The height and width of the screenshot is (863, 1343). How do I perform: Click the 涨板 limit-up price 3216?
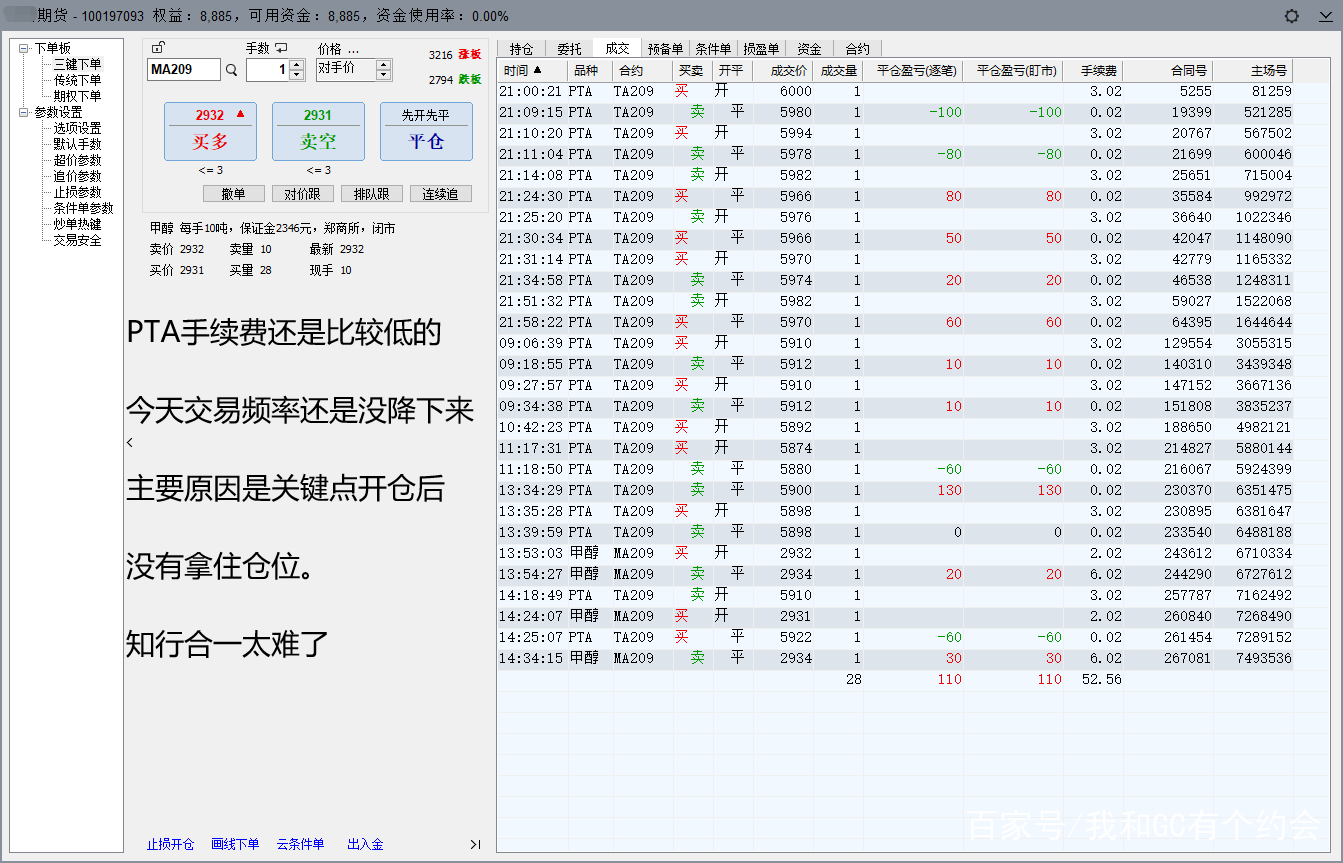[441, 55]
